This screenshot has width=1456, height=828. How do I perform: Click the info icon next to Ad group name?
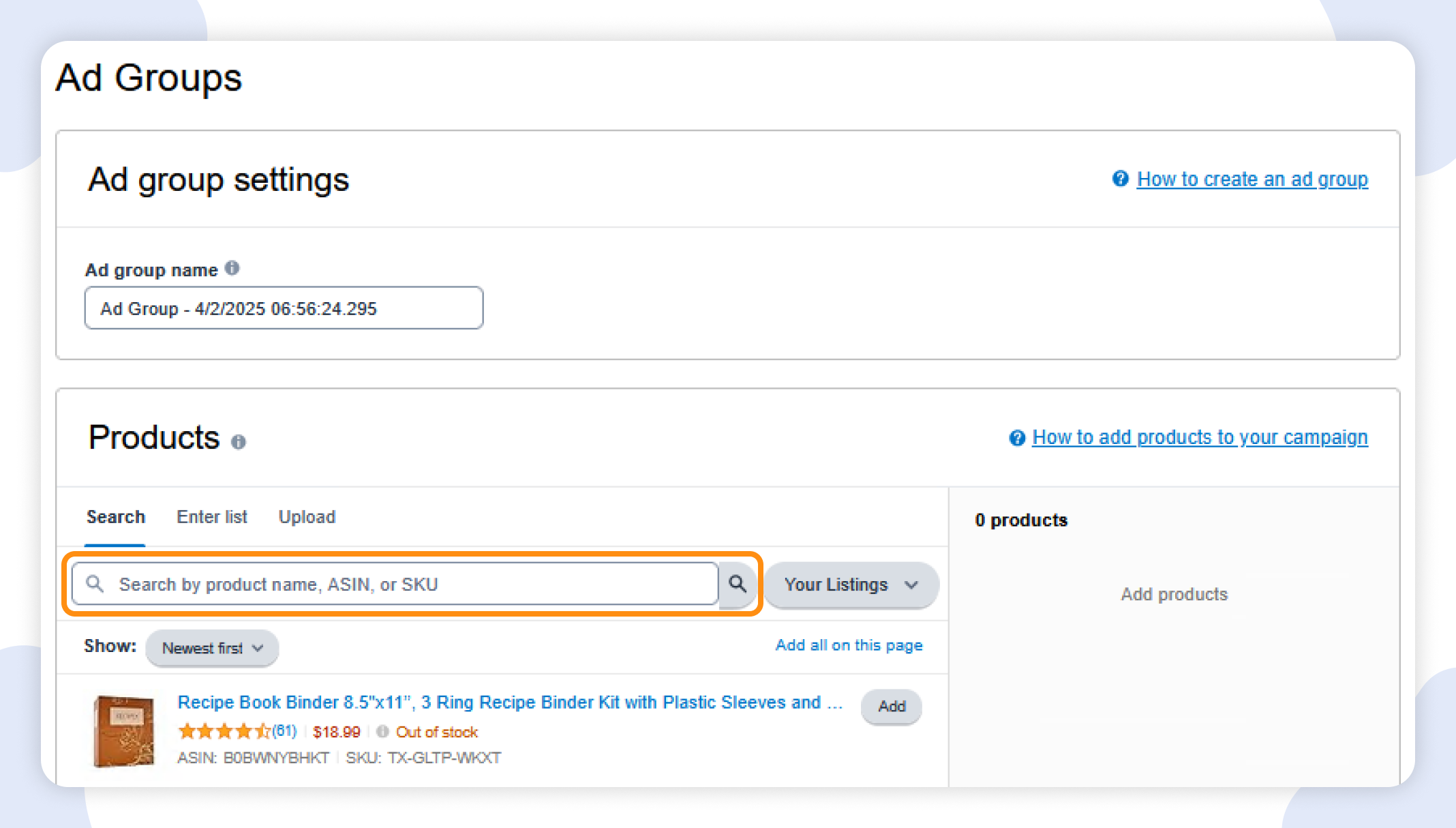coord(232,268)
